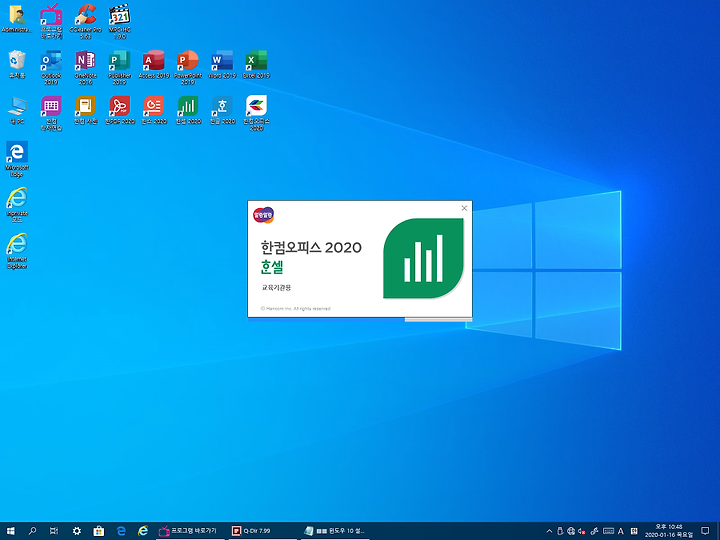Image resolution: width=720 pixels, height=540 pixels.
Task: Open the InPrivate mode IE desktop shortcut
Action: pos(17,205)
